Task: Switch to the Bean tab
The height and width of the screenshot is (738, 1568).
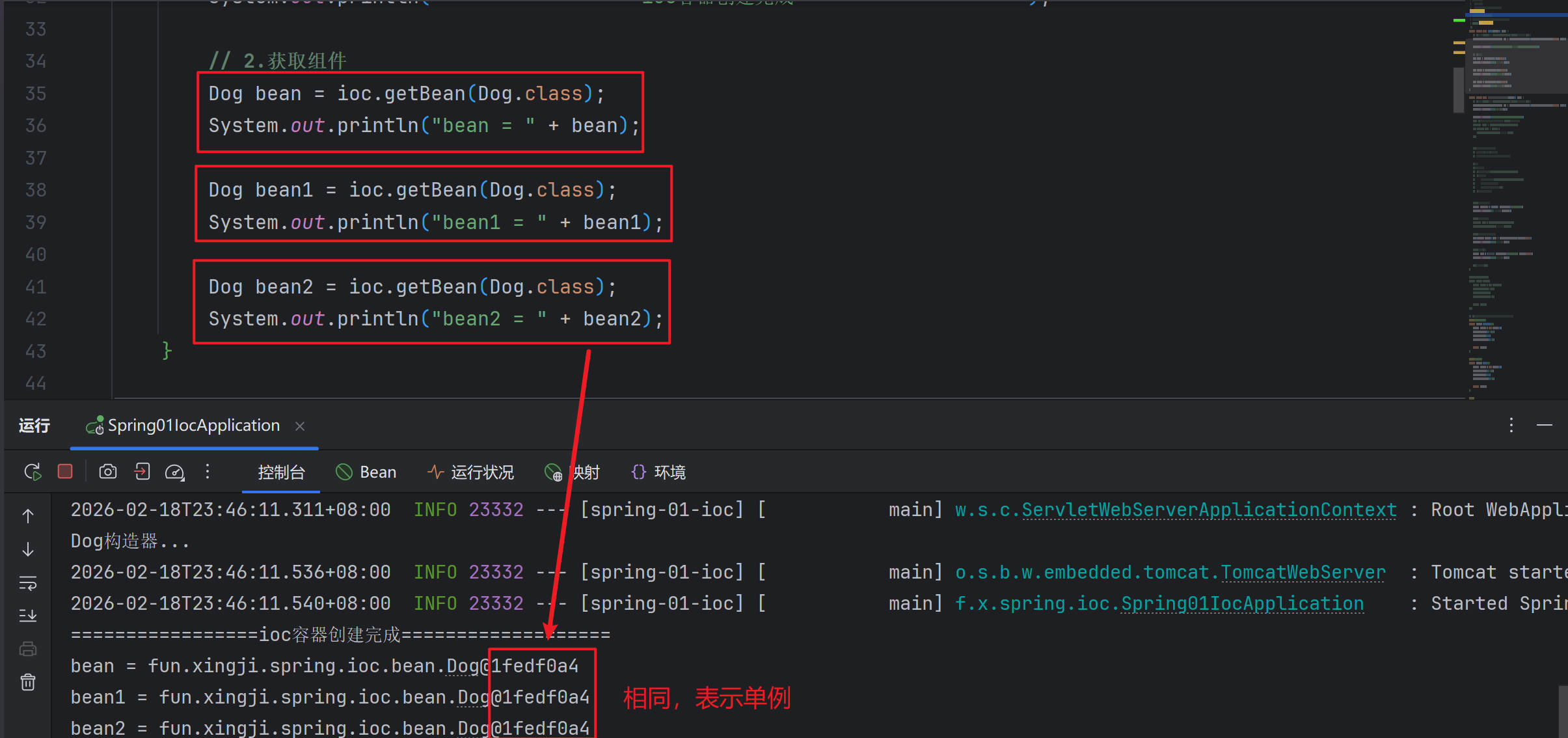Action: coord(366,472)
